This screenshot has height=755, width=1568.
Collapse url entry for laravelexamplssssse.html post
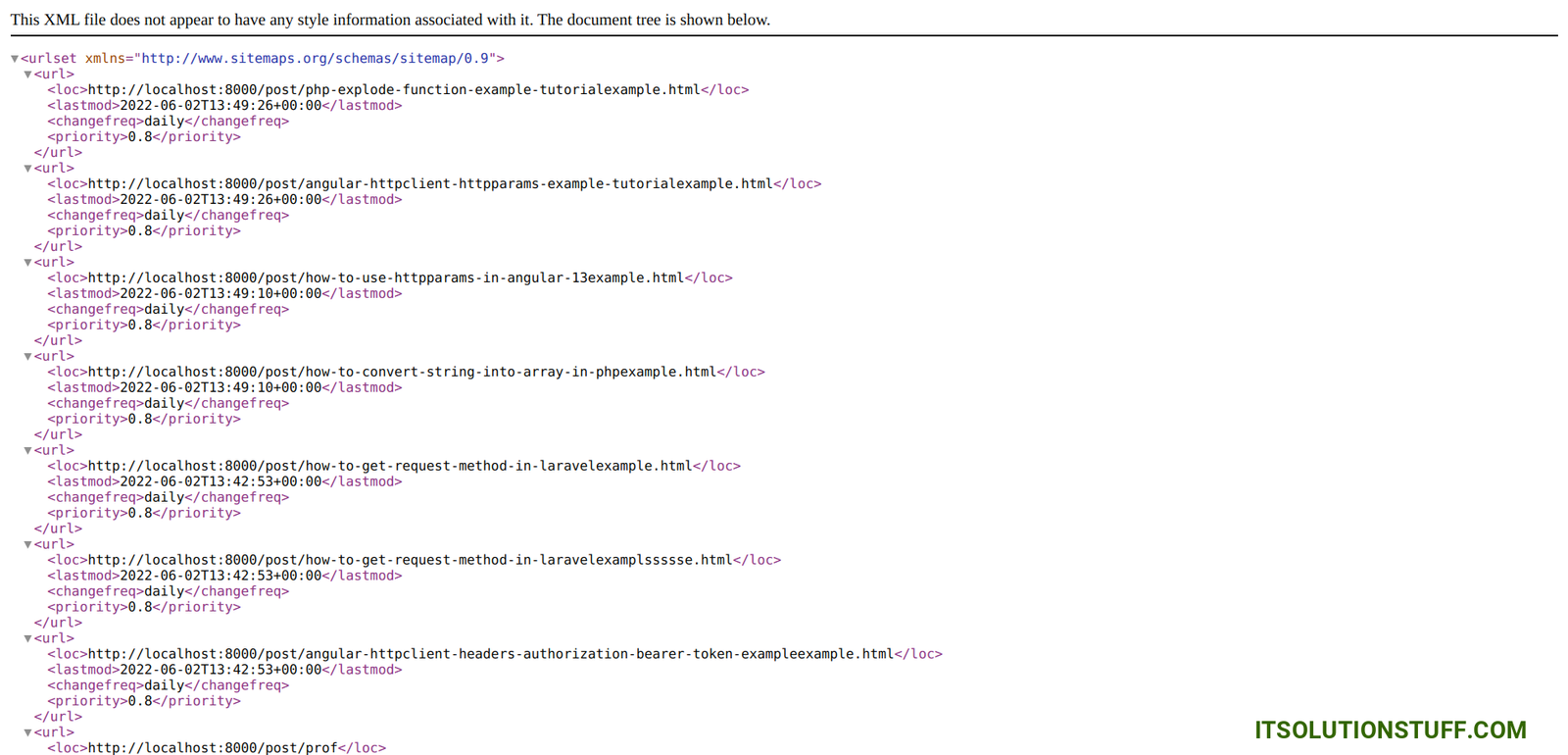pyautogui.click(x=28, y=545)
